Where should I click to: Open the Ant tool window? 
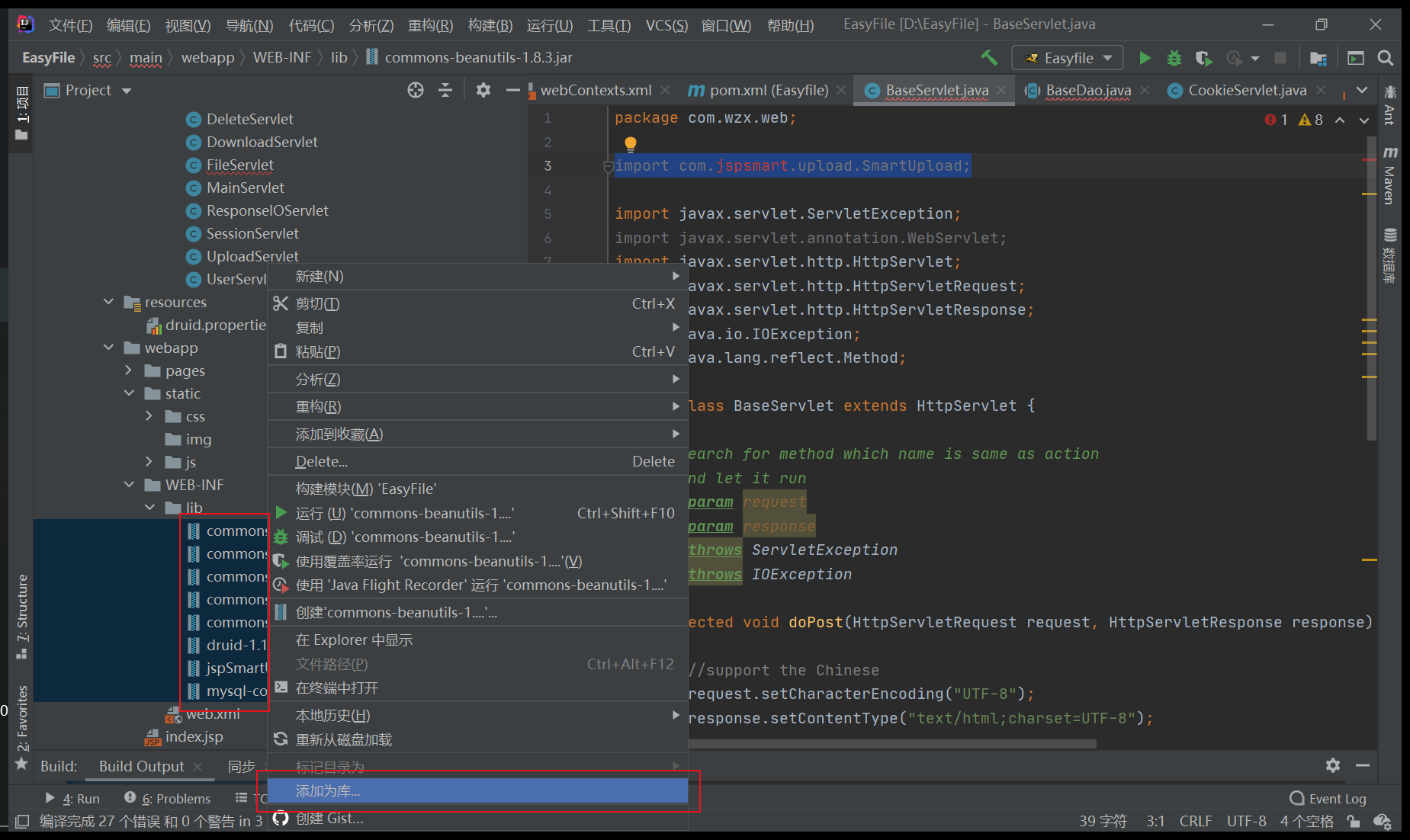pos(1389,105)
